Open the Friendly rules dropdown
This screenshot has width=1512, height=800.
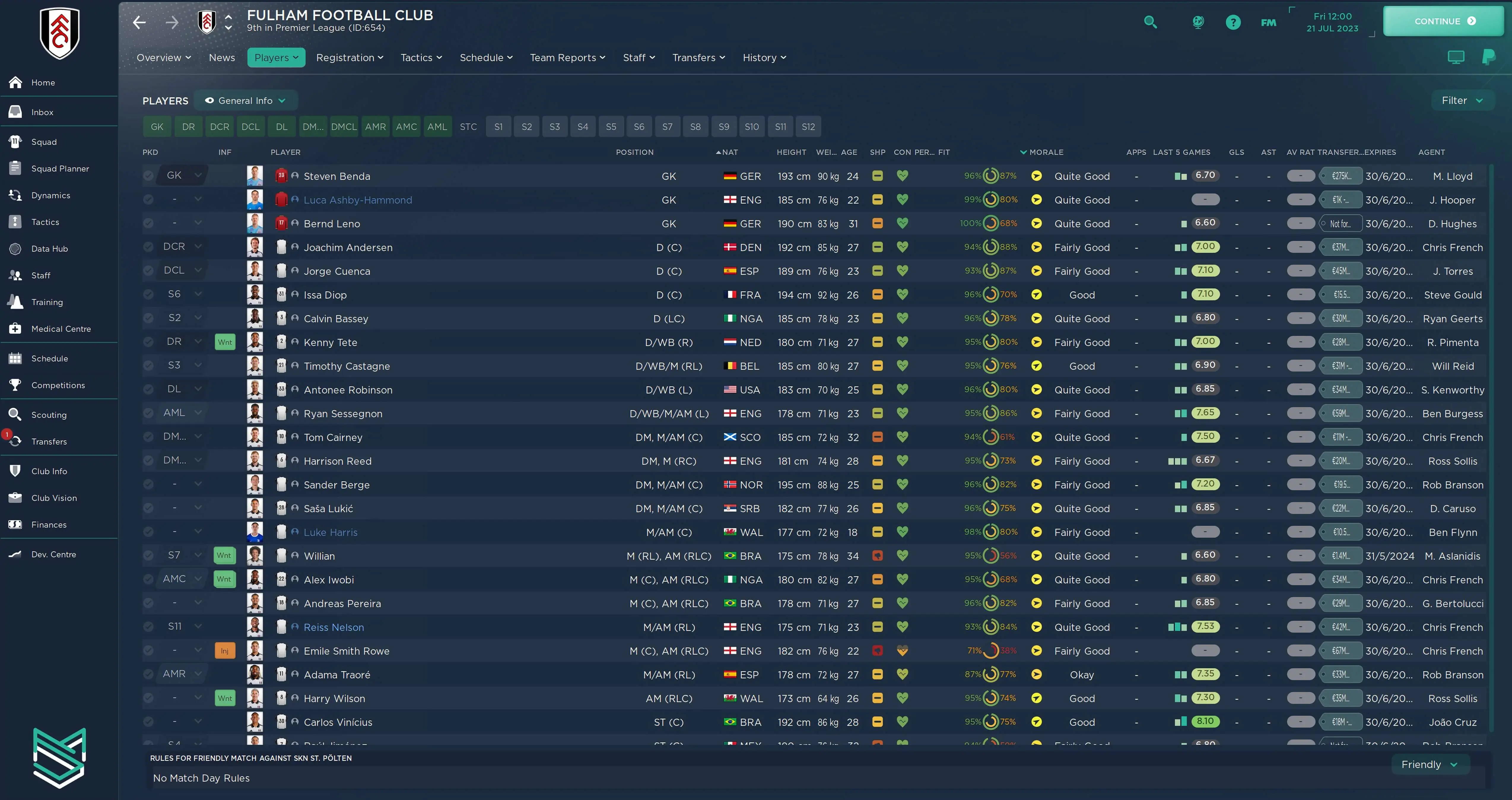1429,764
